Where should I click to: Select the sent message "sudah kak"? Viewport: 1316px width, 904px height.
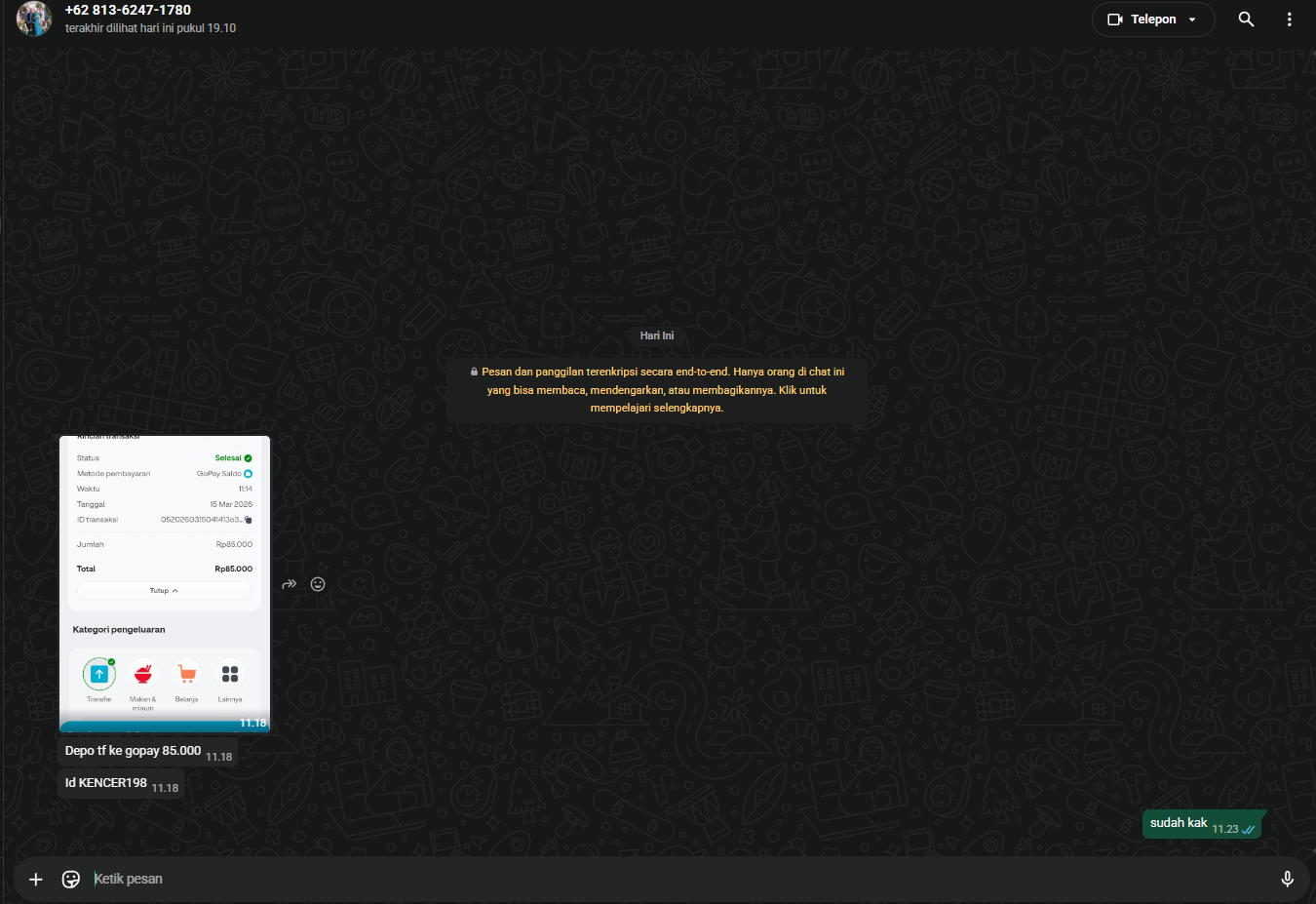pyautogui.click(x=1204, y=824)
